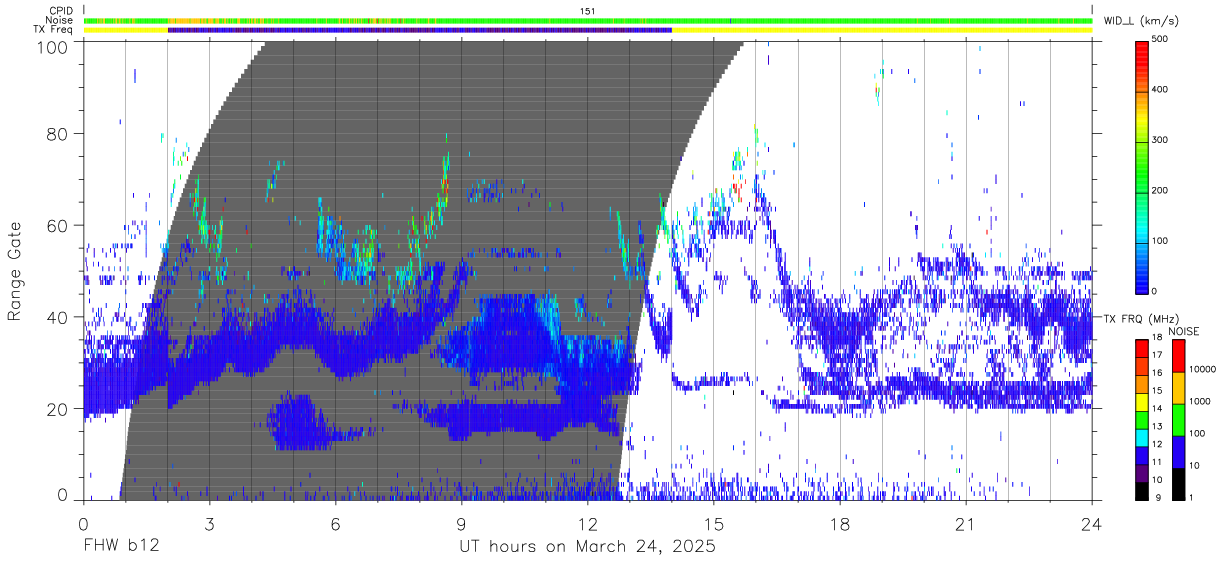Click the 60 tick on Range Gate axis
The height and width of the screenshot is (567, 1228).
[56, 225]
